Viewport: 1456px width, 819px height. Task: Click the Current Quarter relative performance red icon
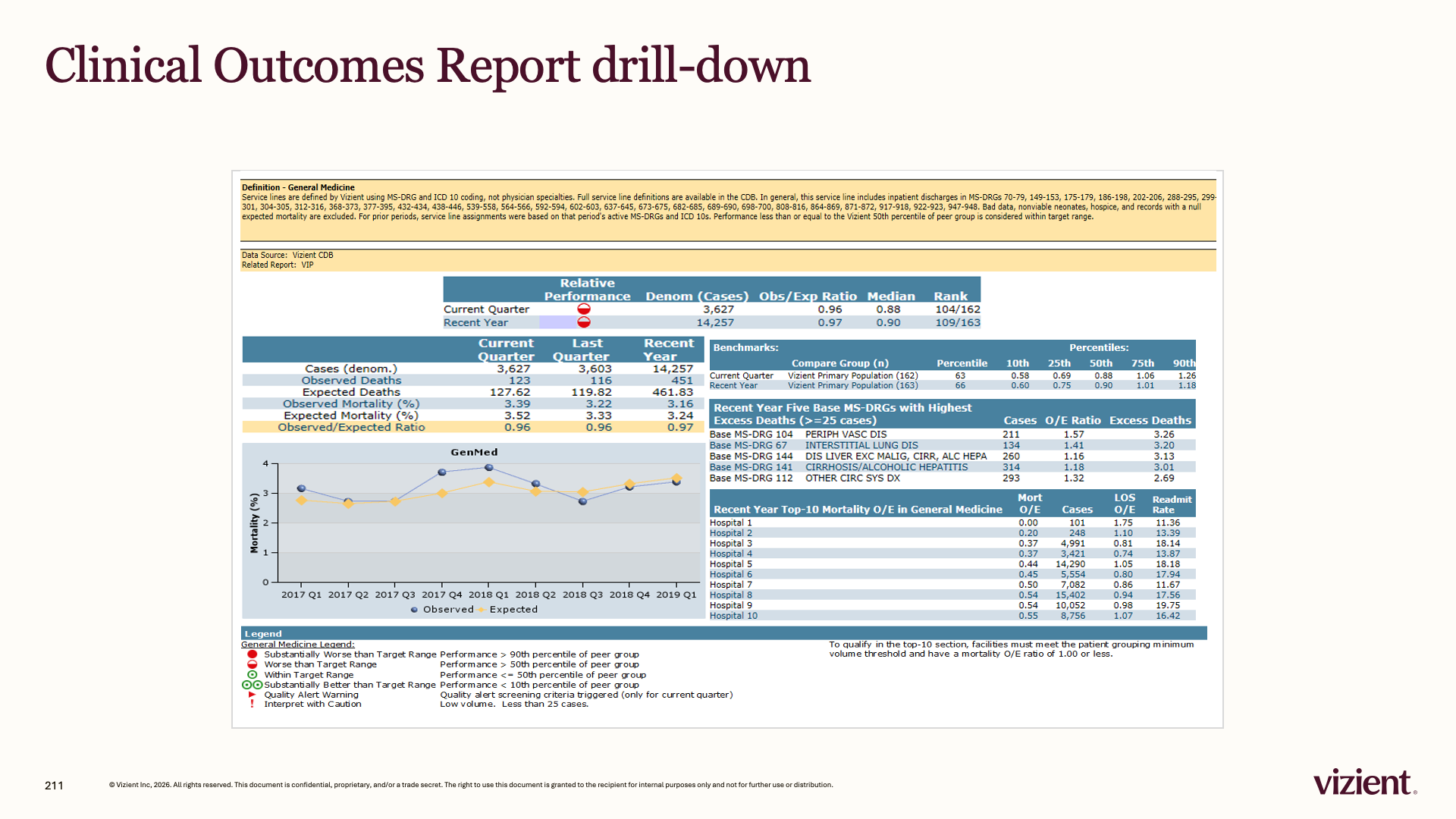584,309
